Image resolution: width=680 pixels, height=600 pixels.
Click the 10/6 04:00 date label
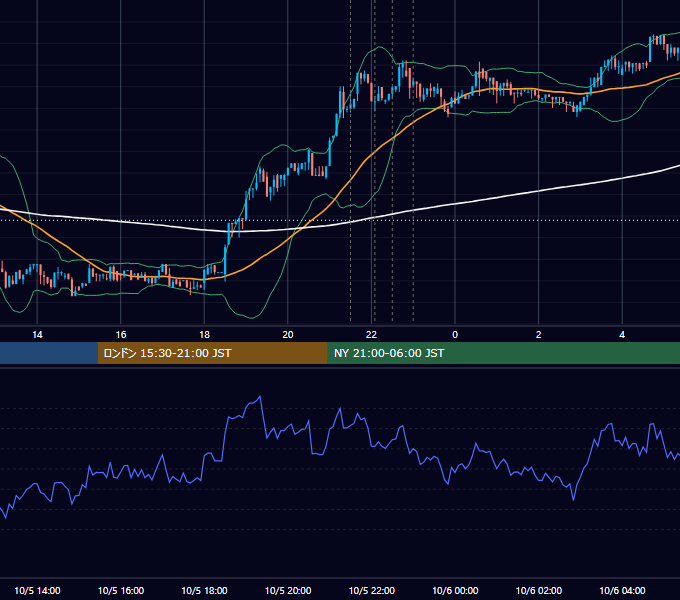click(622, 590)
